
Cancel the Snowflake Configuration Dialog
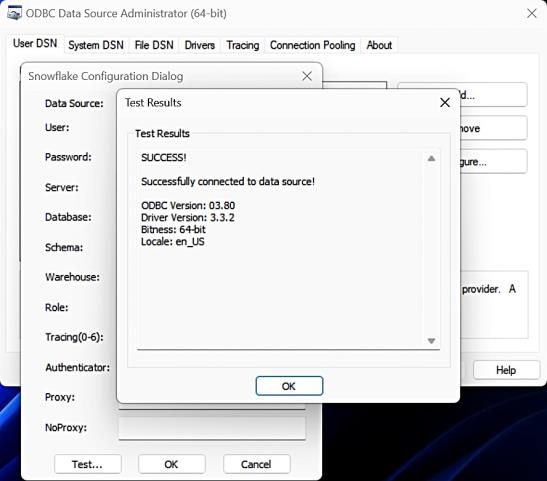(256, 464)
